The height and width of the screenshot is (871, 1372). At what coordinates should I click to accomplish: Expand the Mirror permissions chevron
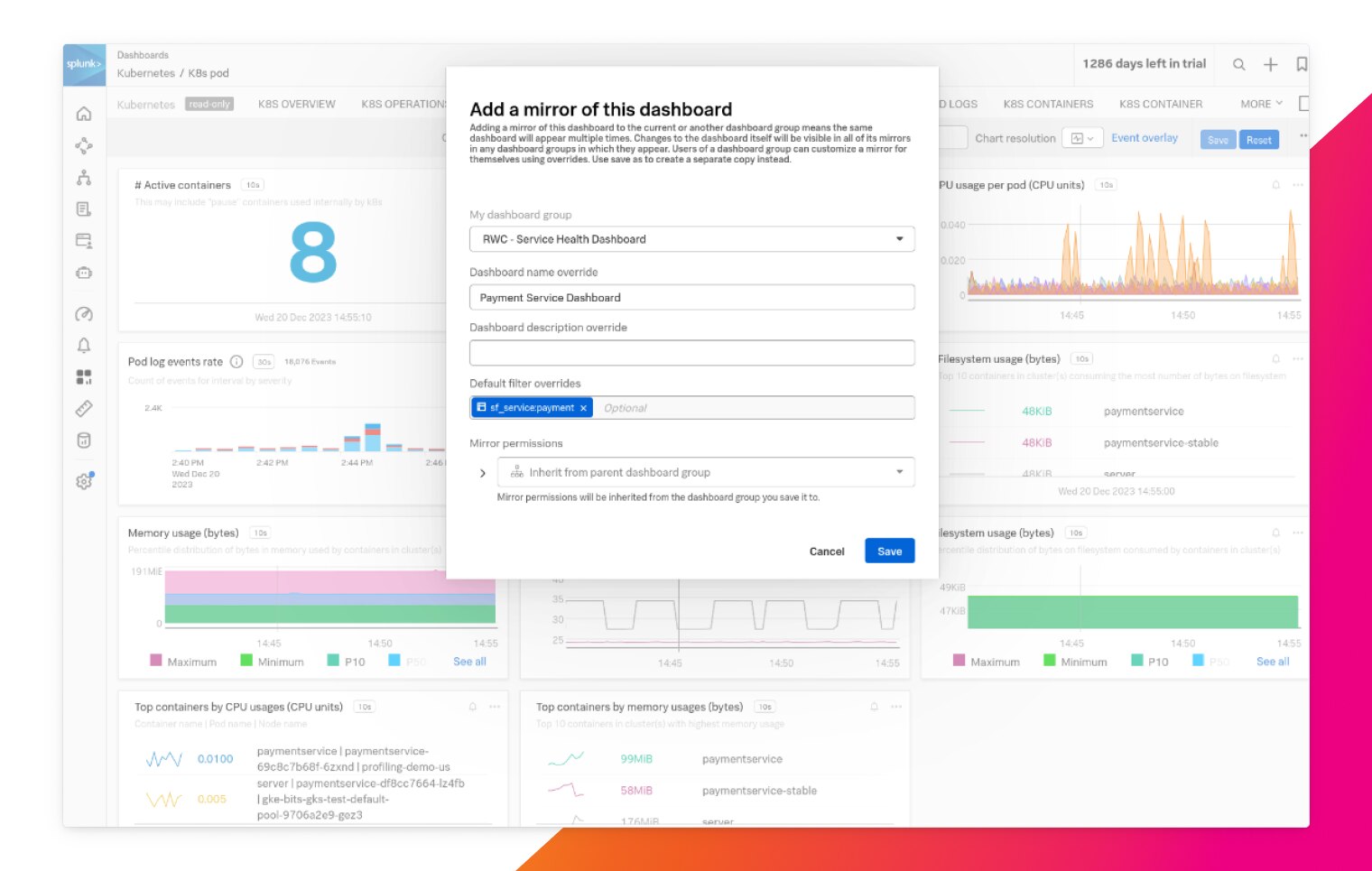click(x=483, y=473)
